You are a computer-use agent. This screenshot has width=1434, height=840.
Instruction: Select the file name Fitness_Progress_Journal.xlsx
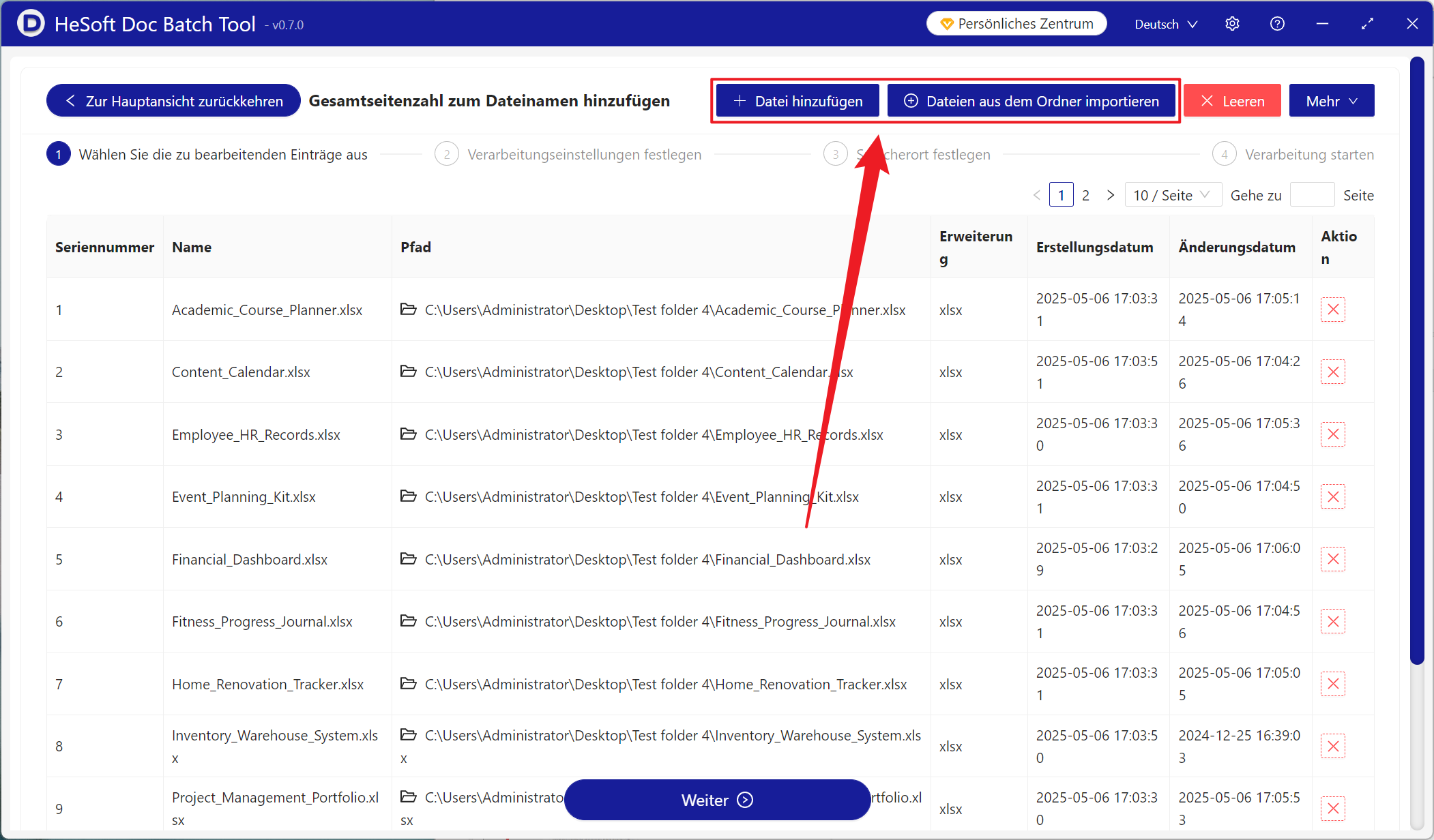[x=262, y=621]
